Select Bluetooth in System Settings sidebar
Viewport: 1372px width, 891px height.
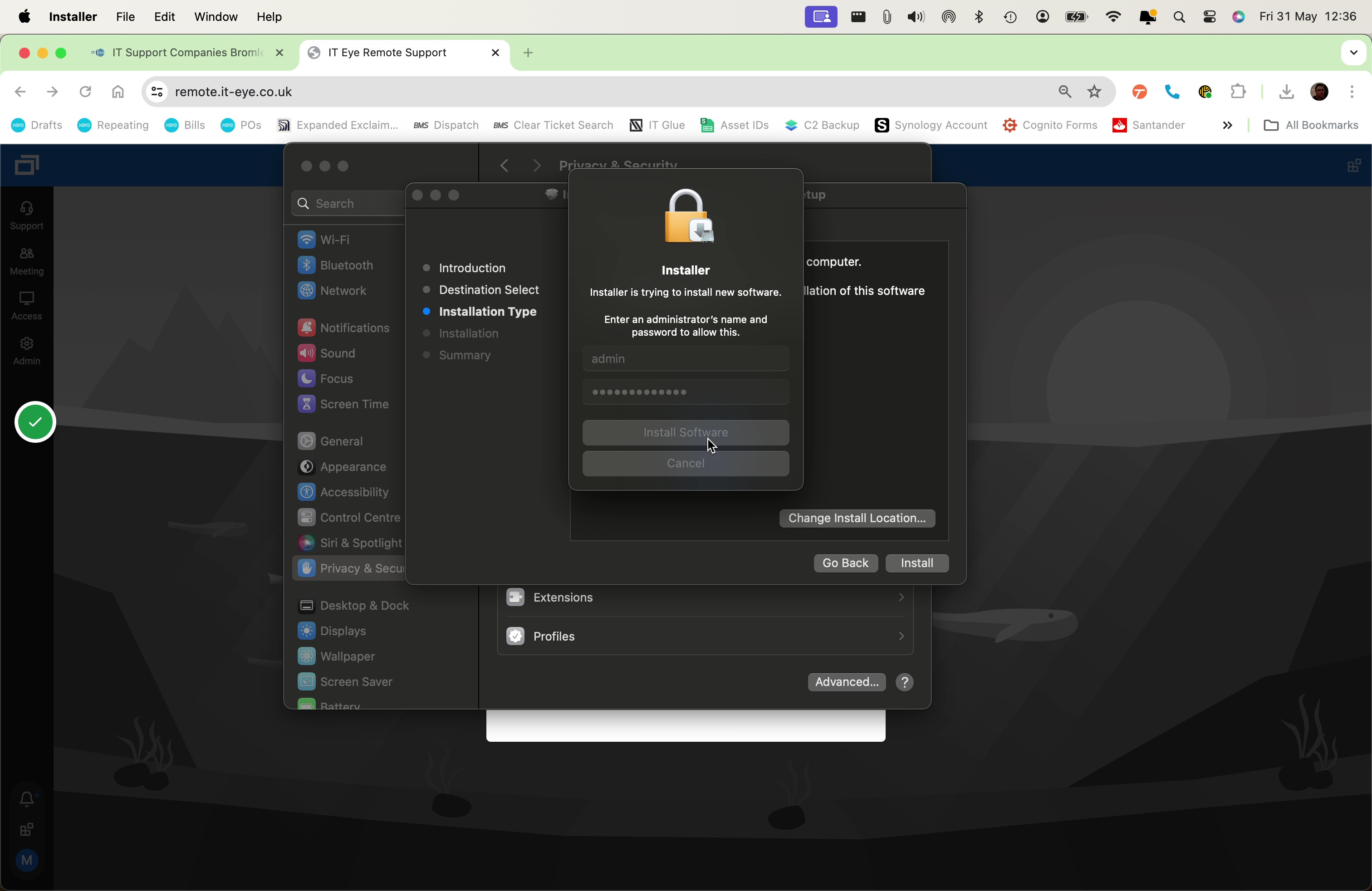point(335,265)
